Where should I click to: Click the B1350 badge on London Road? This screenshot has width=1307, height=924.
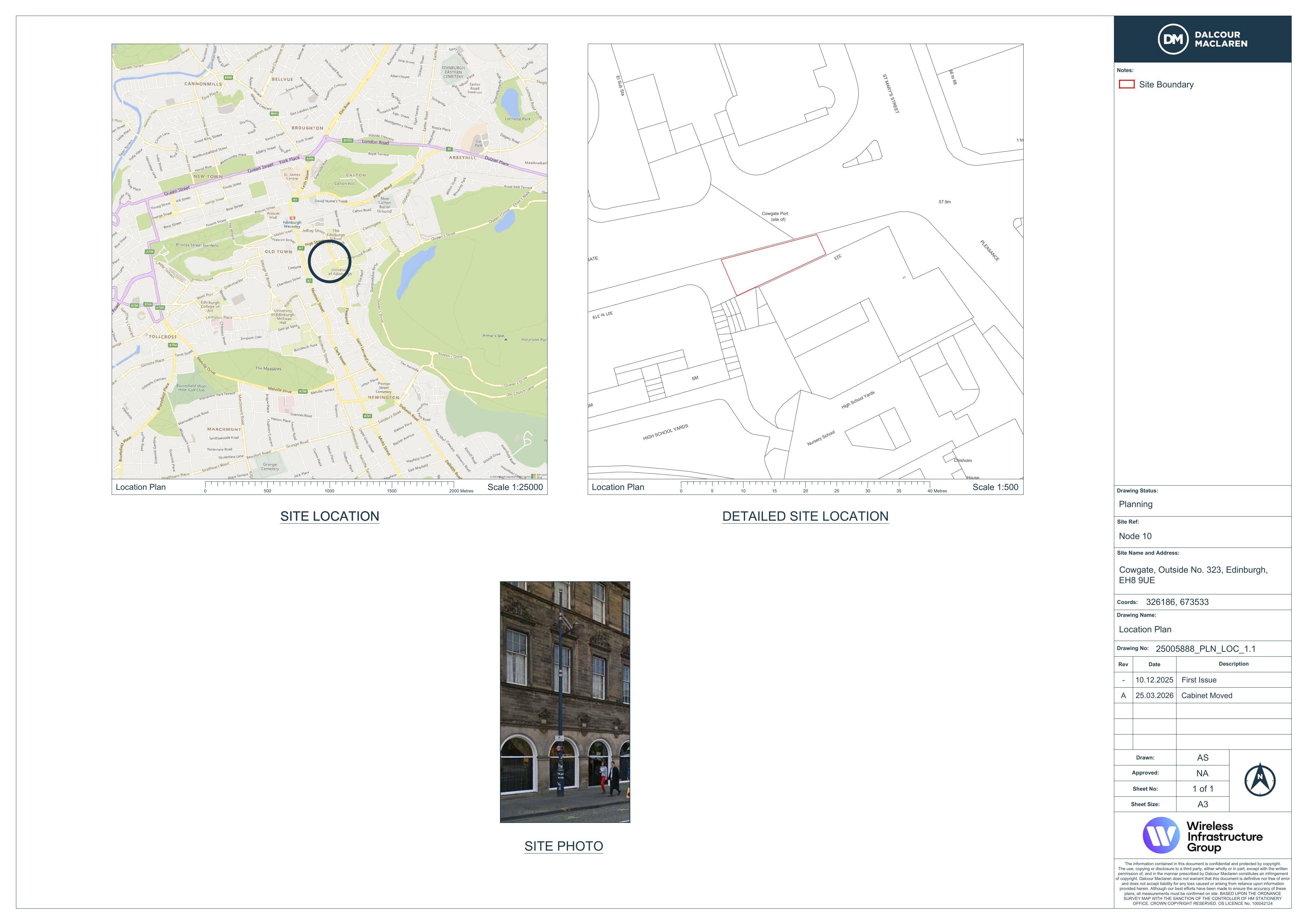[x=348, y=140]
